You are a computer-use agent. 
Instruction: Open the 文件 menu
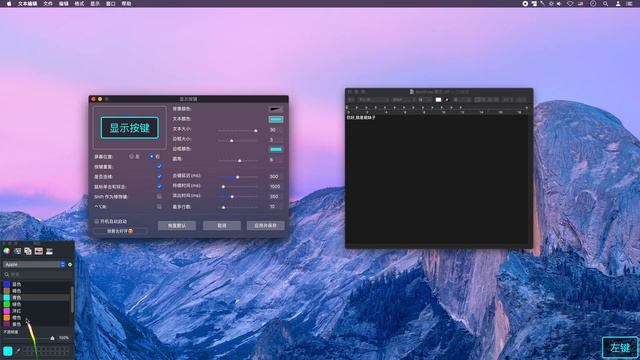(48, 3)
